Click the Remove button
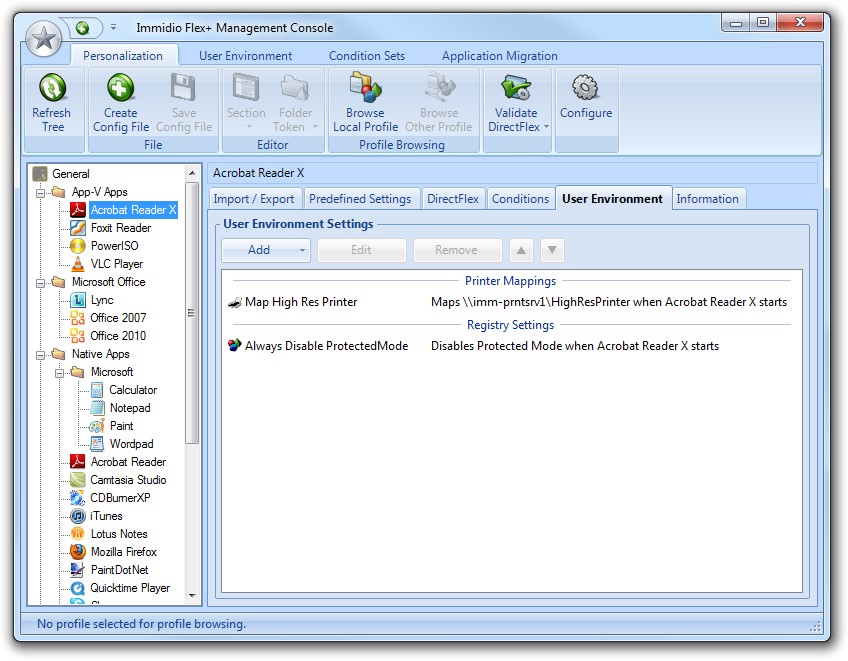Viewport: 848px width, 661px height. pyautogui.click(x=456, y=250)
